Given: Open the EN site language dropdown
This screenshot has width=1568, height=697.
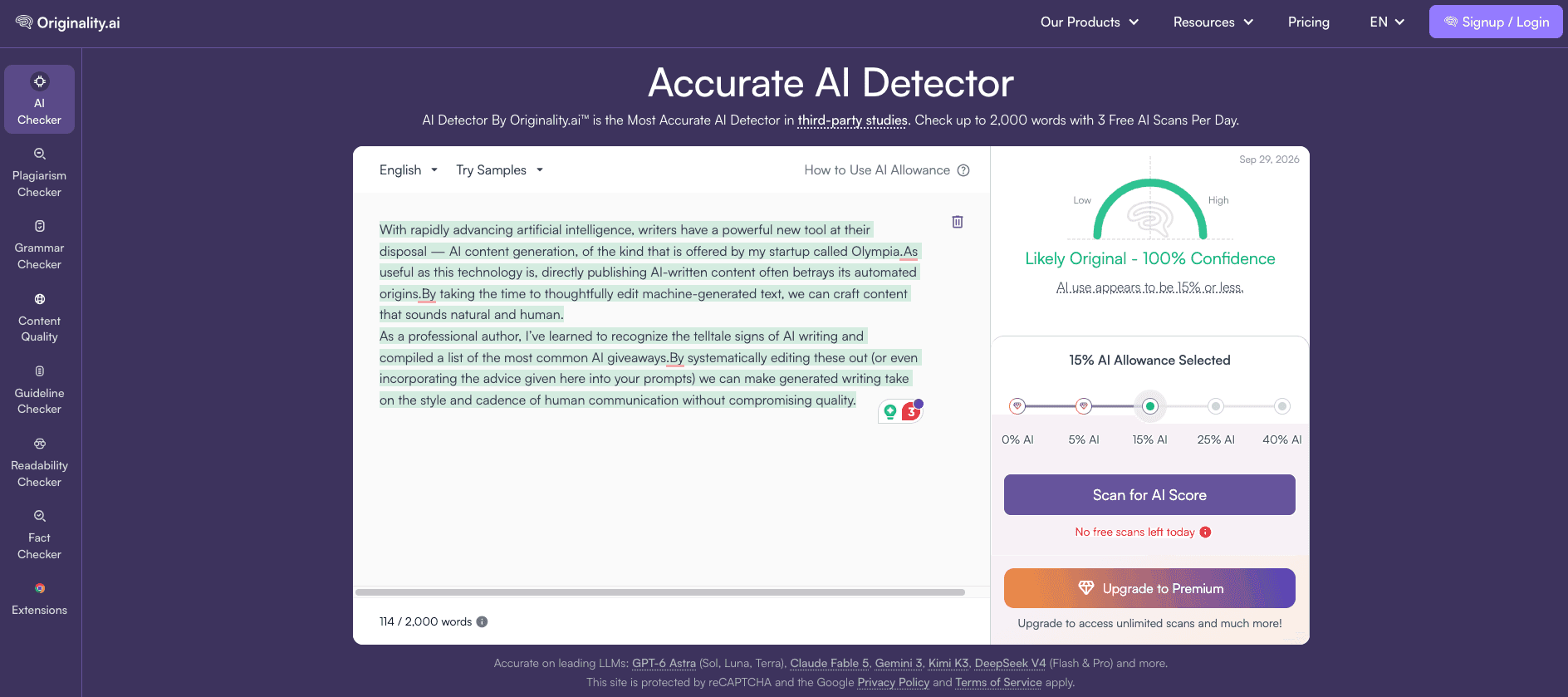Looking at the screenshot, I should pos(1387,22).
